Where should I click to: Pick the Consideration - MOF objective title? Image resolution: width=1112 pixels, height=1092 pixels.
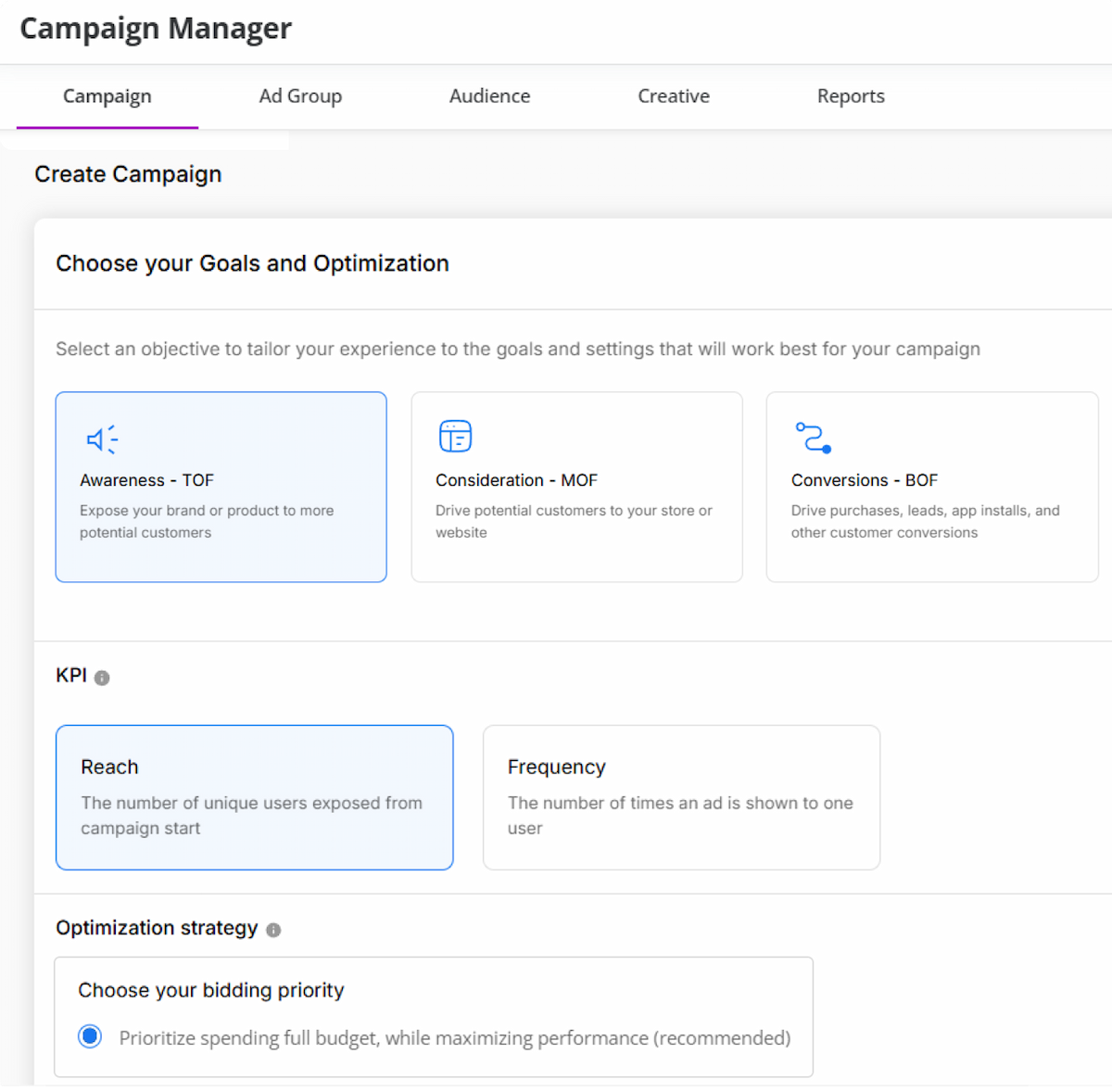point(516,480)
